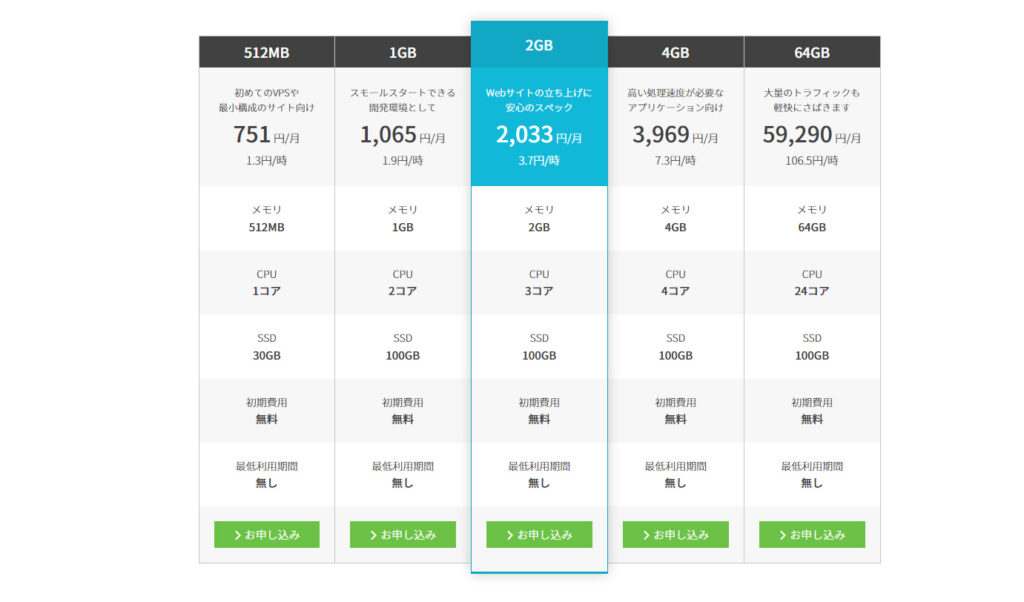Click the CPU 24コア value
Image resolution: width=1024 pixels, height=602 pixels.
tap(812, 291)
